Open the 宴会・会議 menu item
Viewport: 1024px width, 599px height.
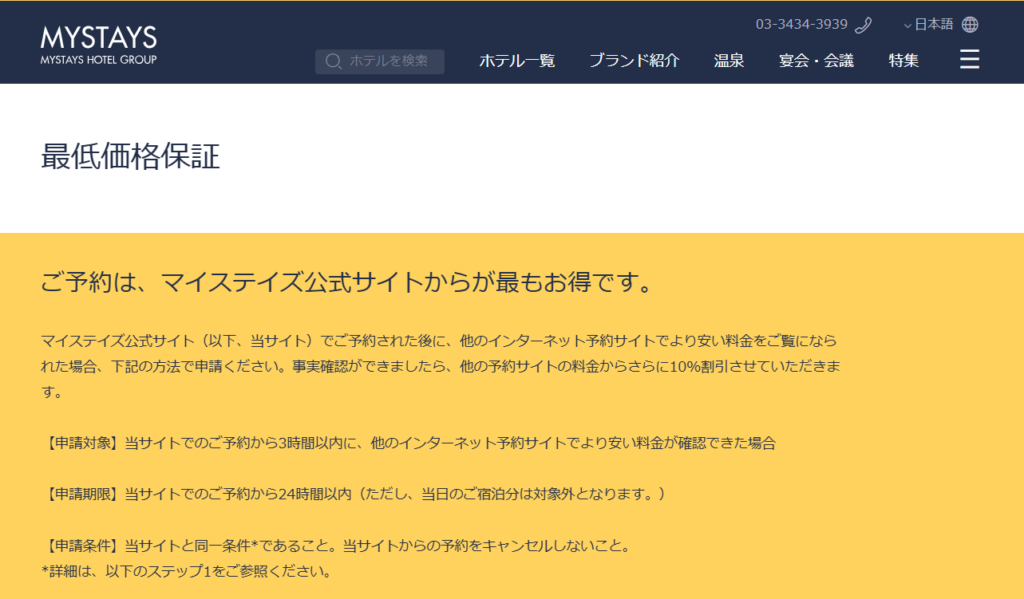[x=816, y=61]
